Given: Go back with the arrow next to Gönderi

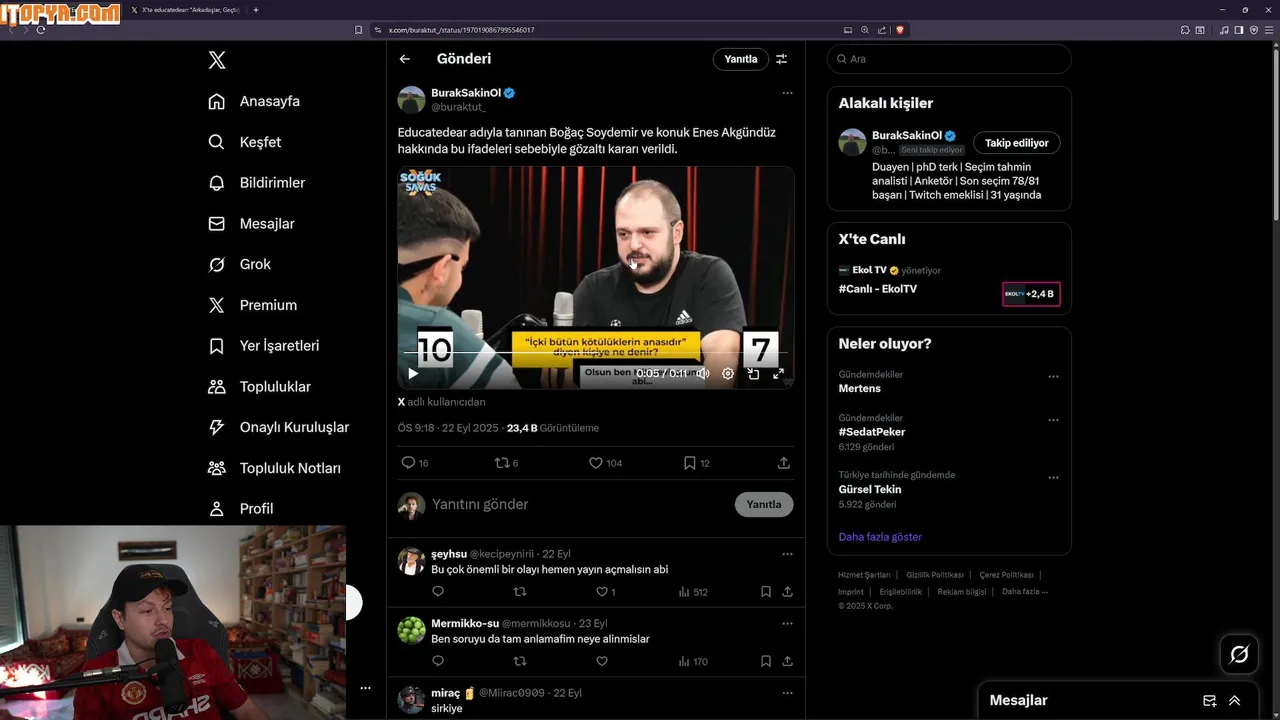Looking at the screenshot, I should click(x=405, y=59).
